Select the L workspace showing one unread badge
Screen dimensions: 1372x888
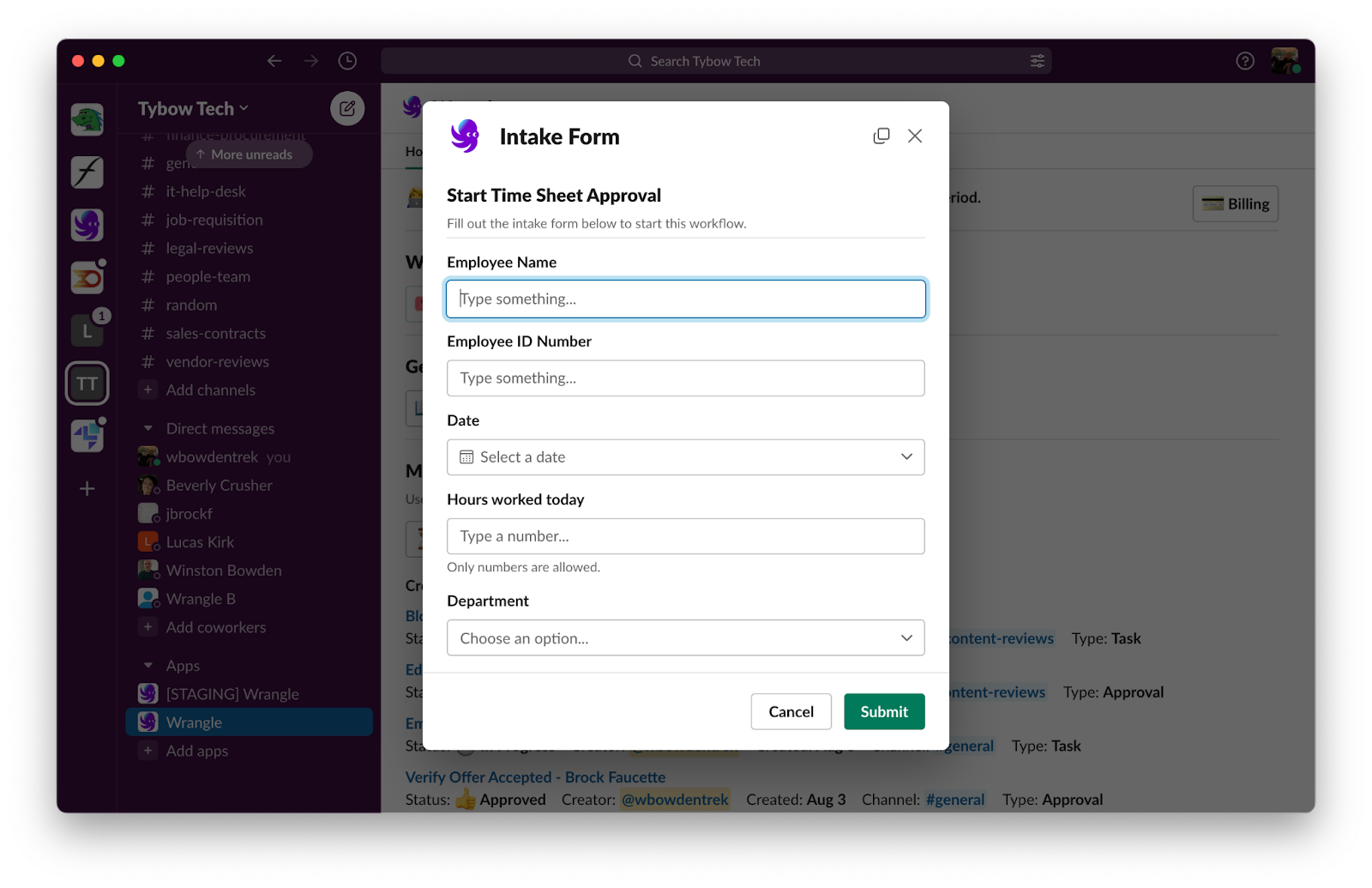87,330
